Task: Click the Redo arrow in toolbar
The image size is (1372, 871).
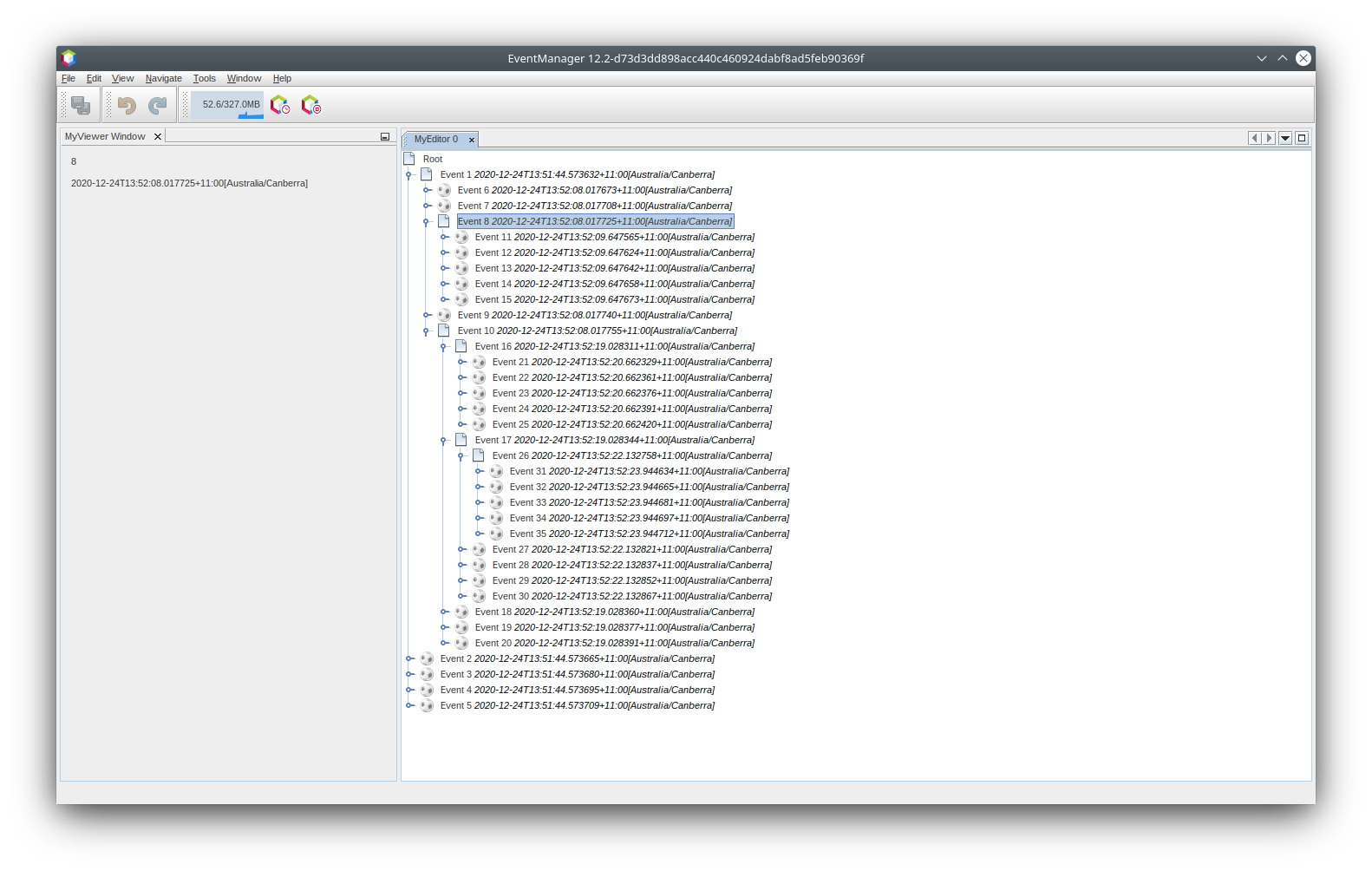Action: [157, 105]
